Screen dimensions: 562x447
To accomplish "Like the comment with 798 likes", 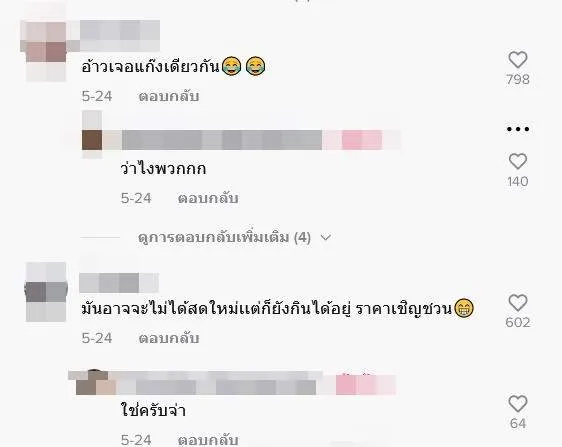I will click(x=518, y=60).
